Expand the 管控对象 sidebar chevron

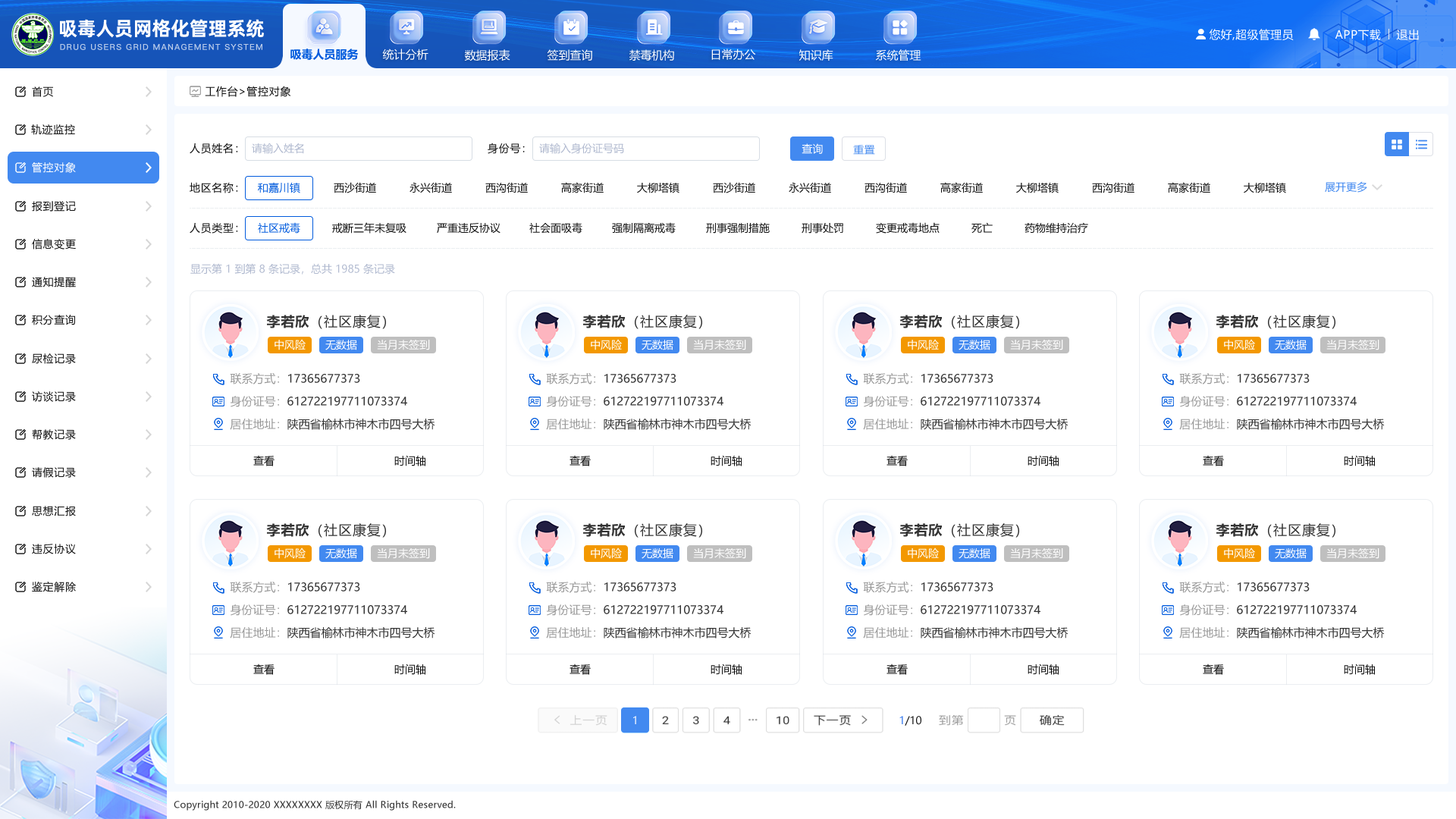point(149,168)
